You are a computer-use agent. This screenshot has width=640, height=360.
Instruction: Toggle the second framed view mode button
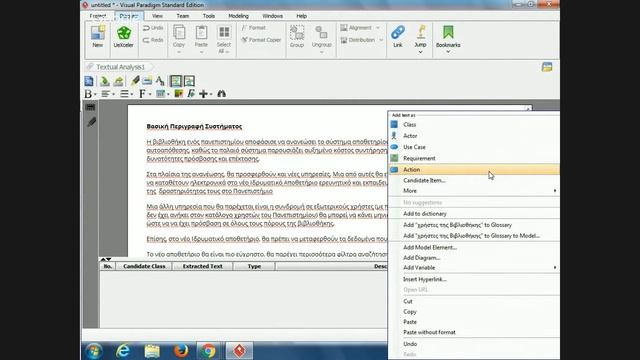189,81
